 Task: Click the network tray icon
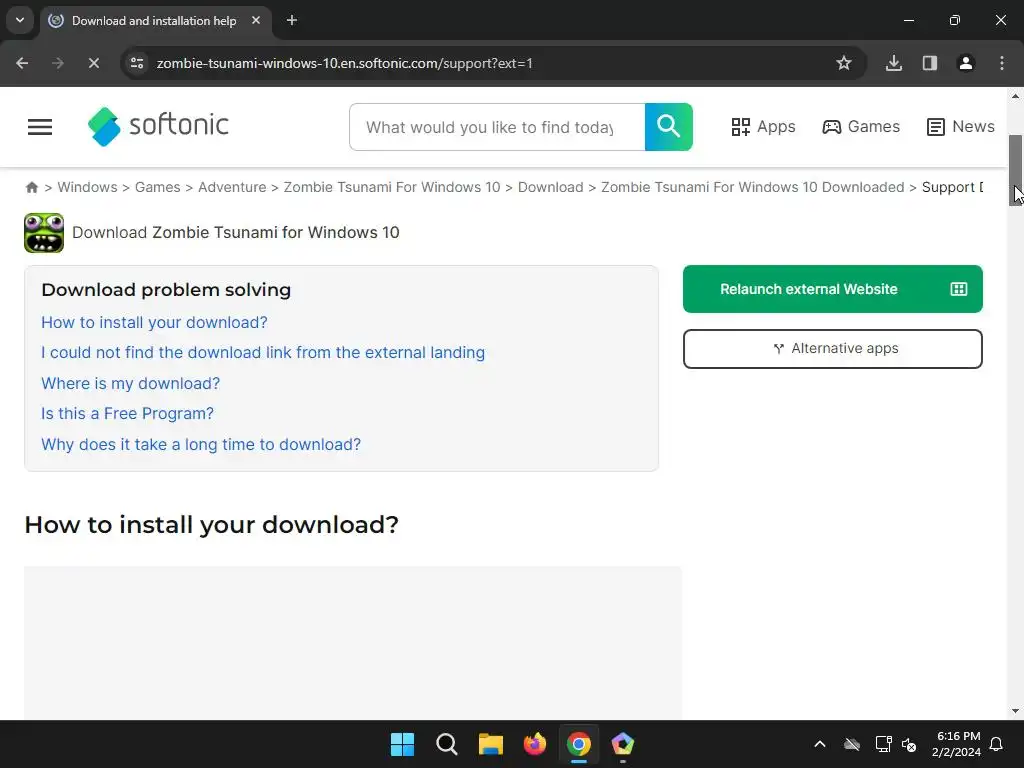(x=884, y=744)
